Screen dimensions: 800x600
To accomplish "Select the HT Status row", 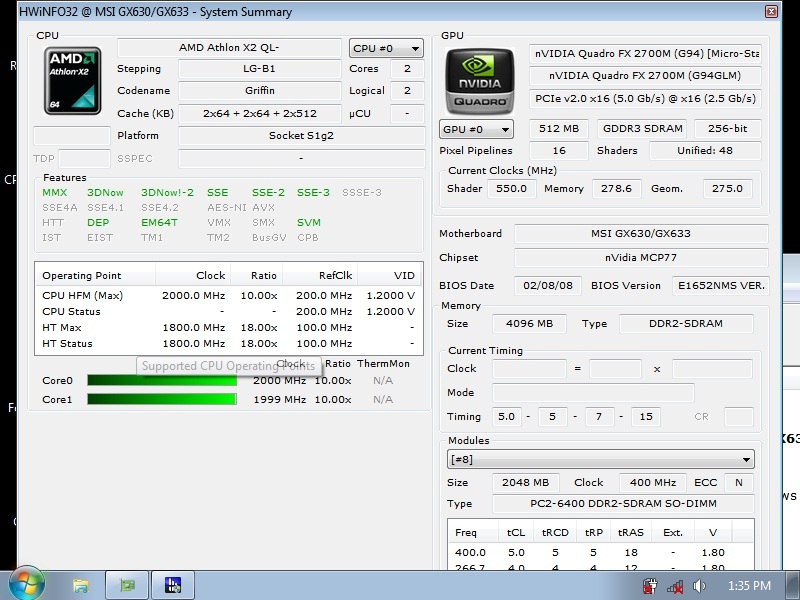I will click(x=229, y=343).
